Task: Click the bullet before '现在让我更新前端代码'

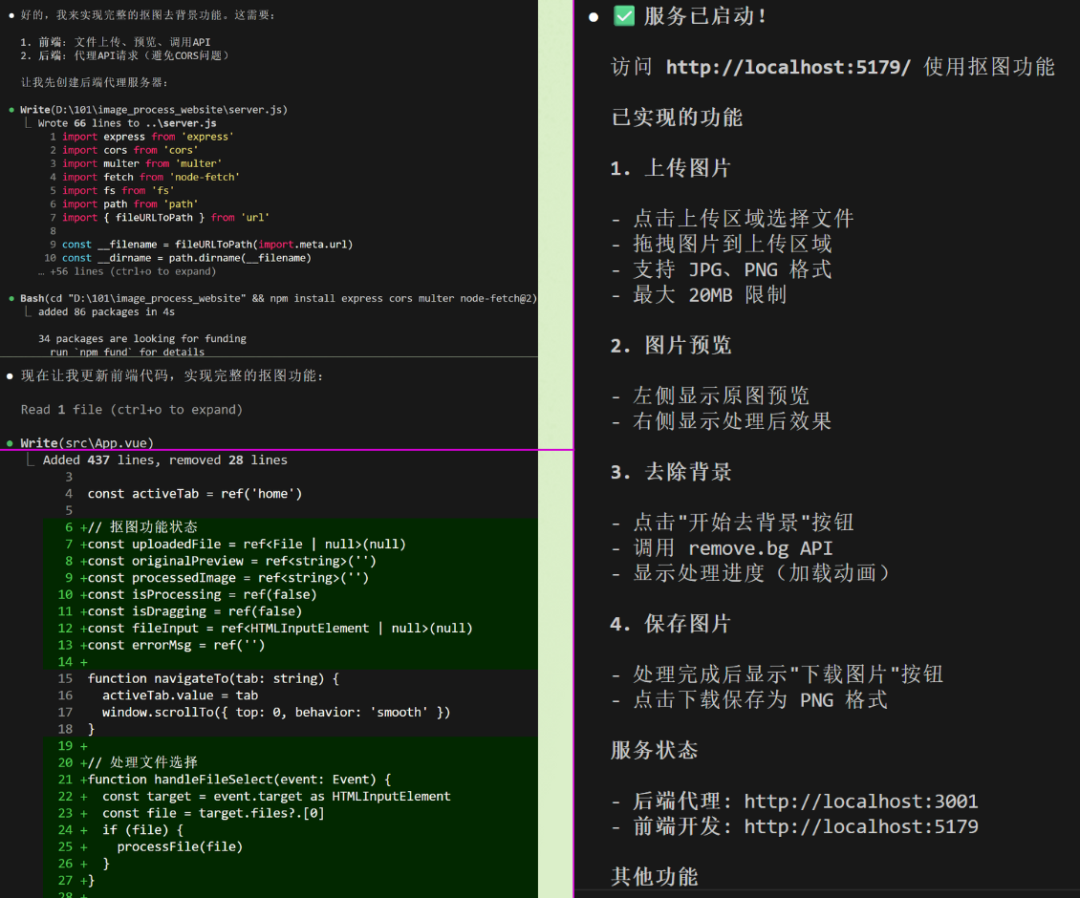Action: (x=8, y=375)
